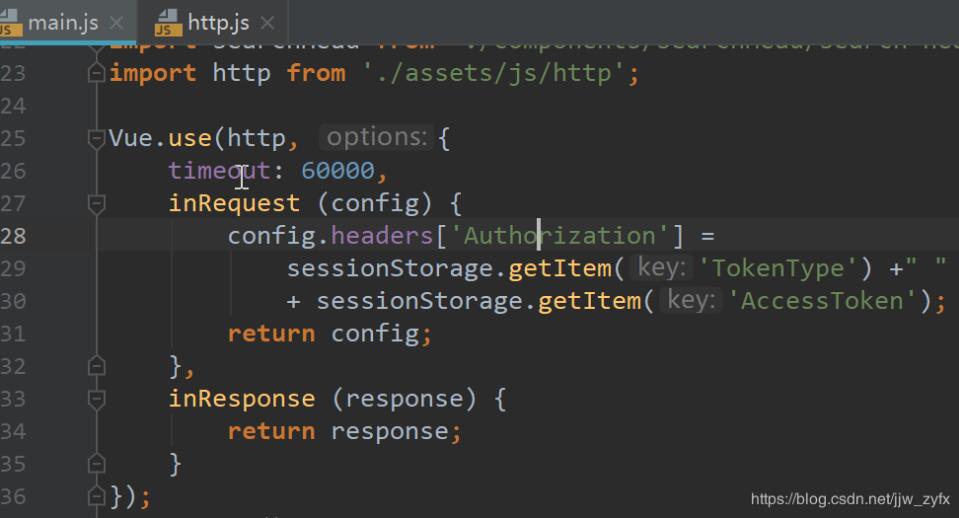
Task: Click fold end marker at line 32
Action: click(x=96, y=366)
